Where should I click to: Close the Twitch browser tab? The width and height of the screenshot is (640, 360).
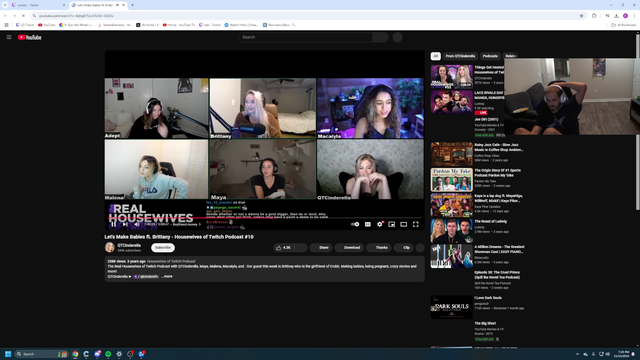(64, 5)
